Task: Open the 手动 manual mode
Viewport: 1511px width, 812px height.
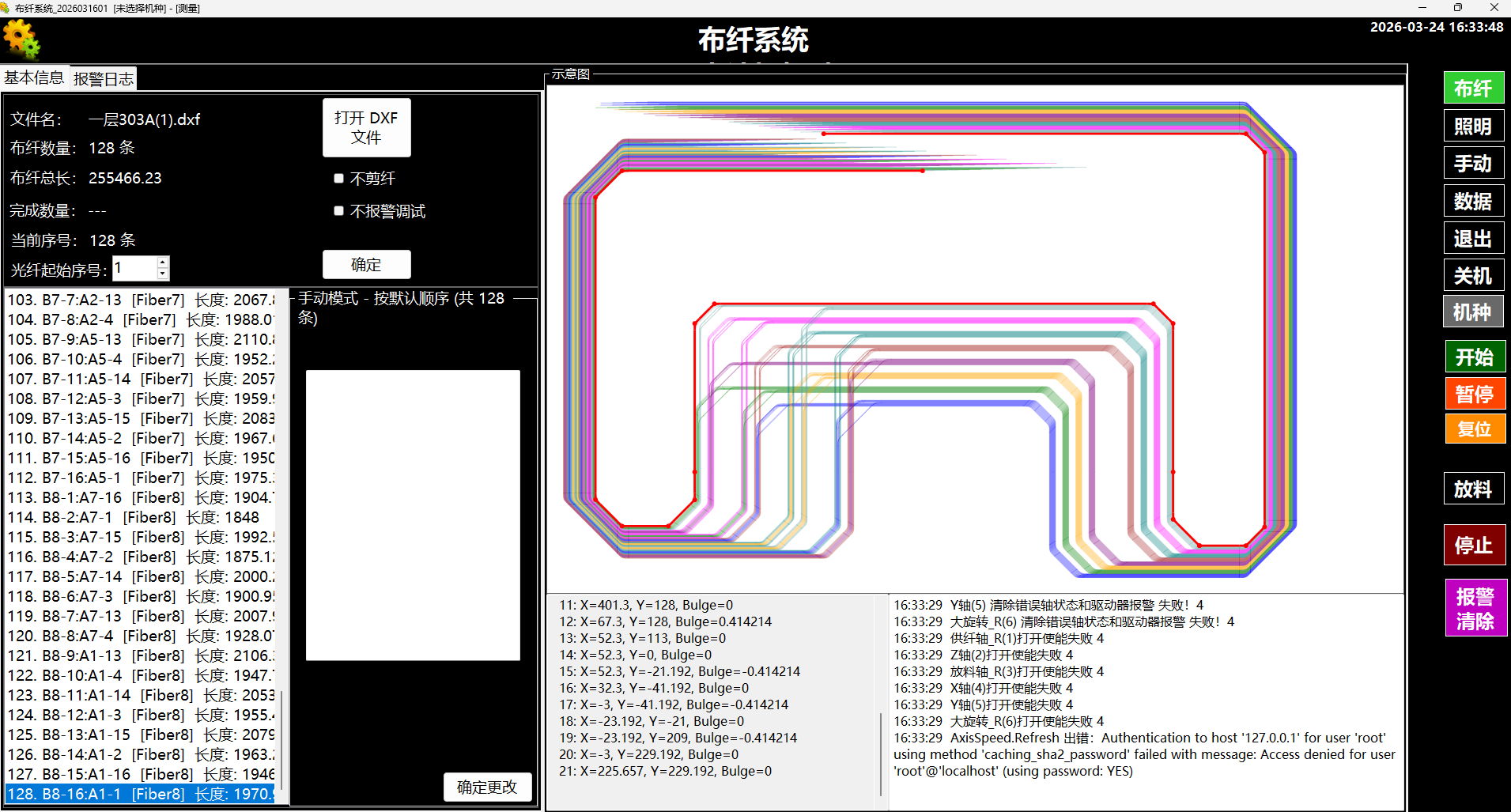Action: tap(1473, 163)
